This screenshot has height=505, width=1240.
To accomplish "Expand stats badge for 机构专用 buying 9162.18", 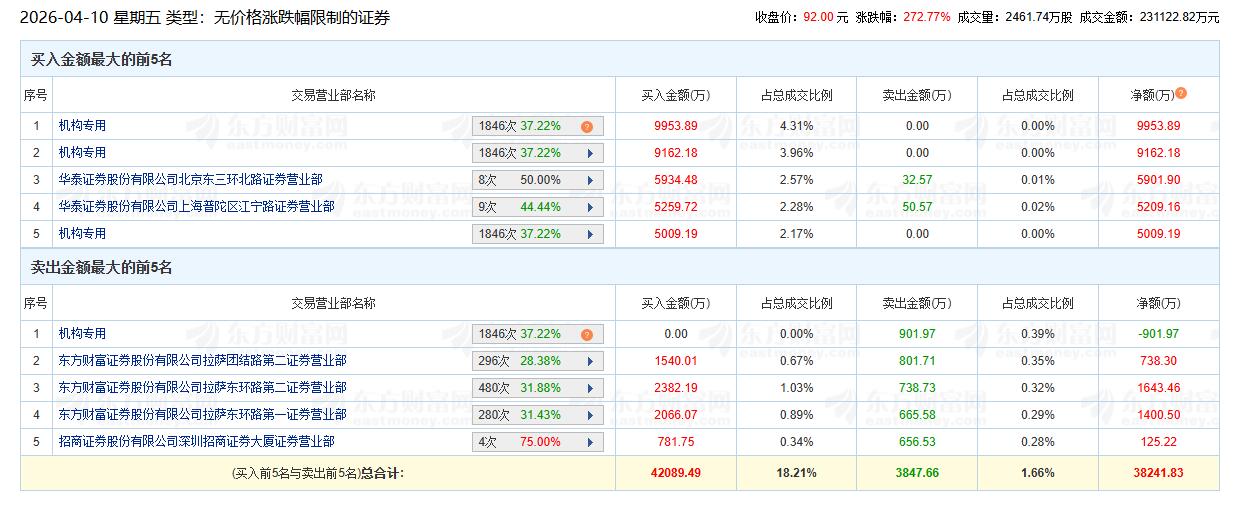I will click(537, 154).
